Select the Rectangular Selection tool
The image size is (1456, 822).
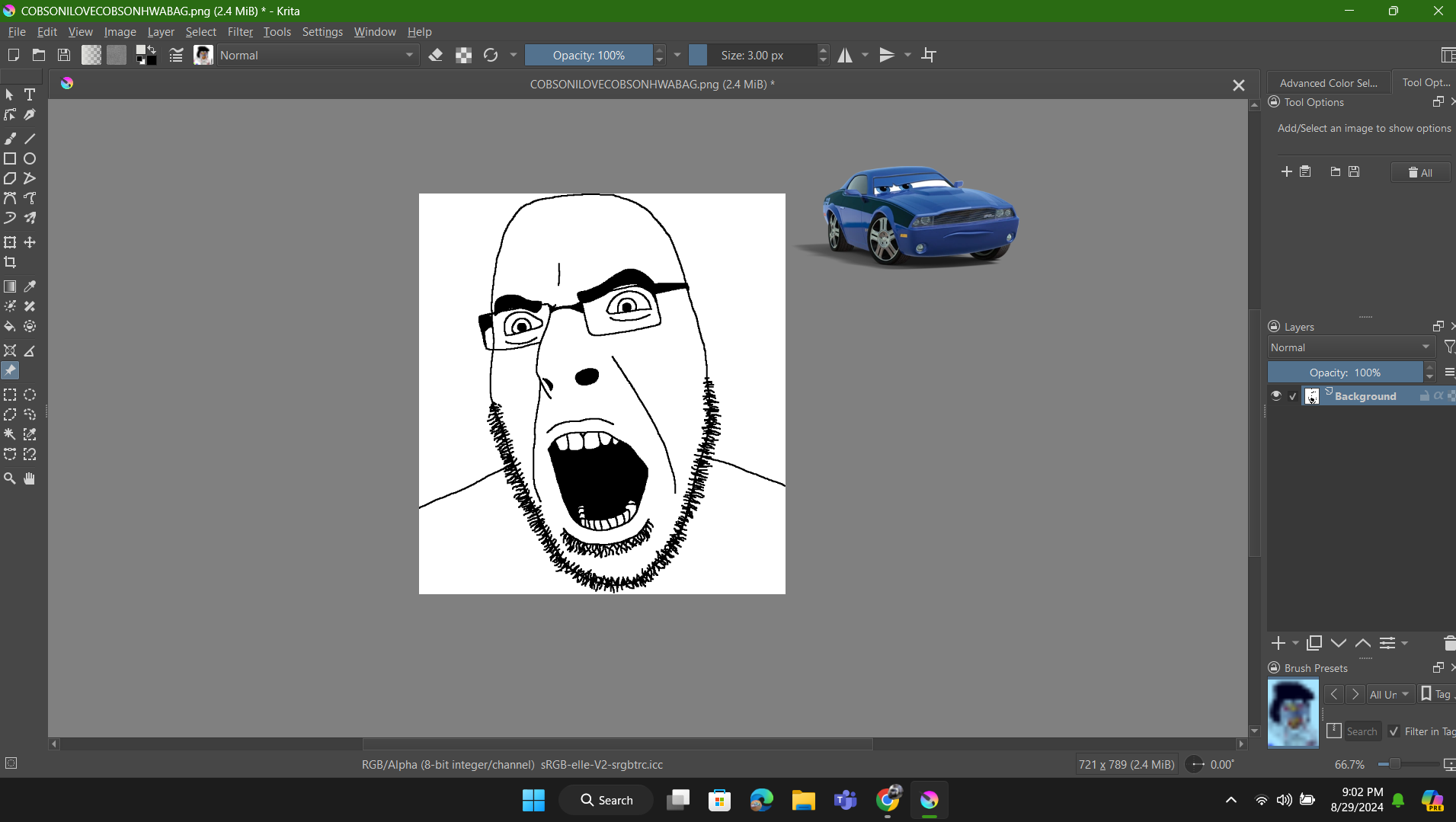[x=10, y=395]
